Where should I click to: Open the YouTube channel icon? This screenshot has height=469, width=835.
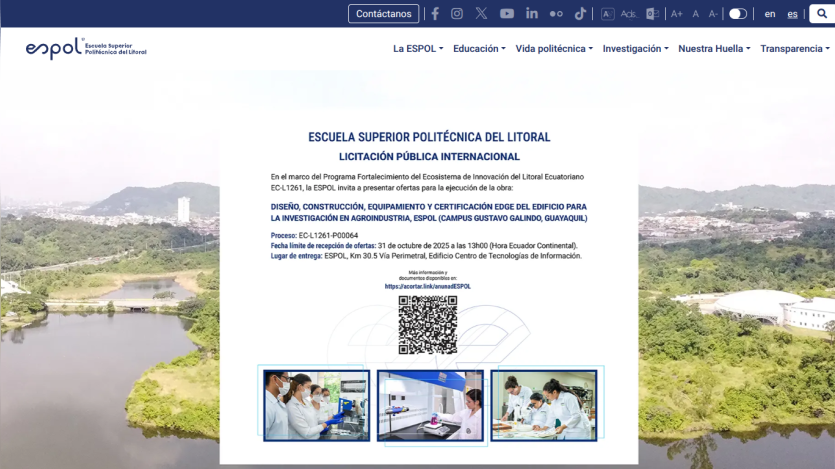tap(507, 14)
